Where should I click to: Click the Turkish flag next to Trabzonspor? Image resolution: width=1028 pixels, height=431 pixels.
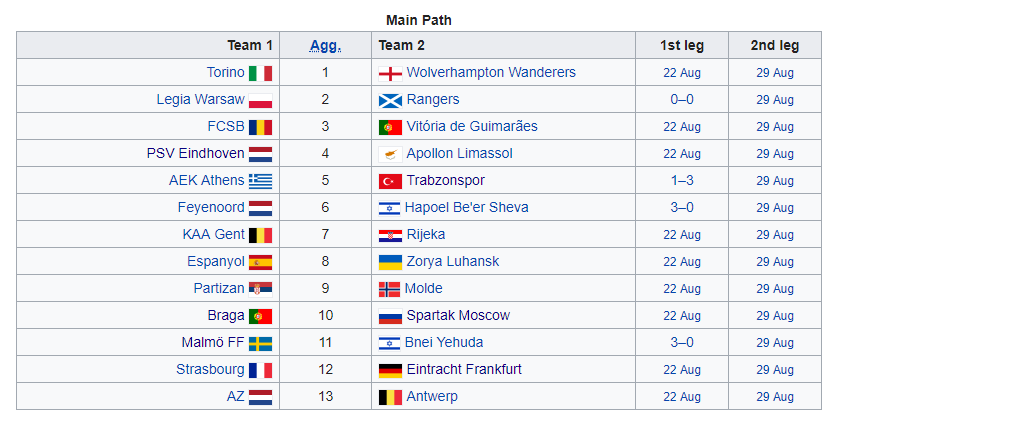[x=390, y=181]
